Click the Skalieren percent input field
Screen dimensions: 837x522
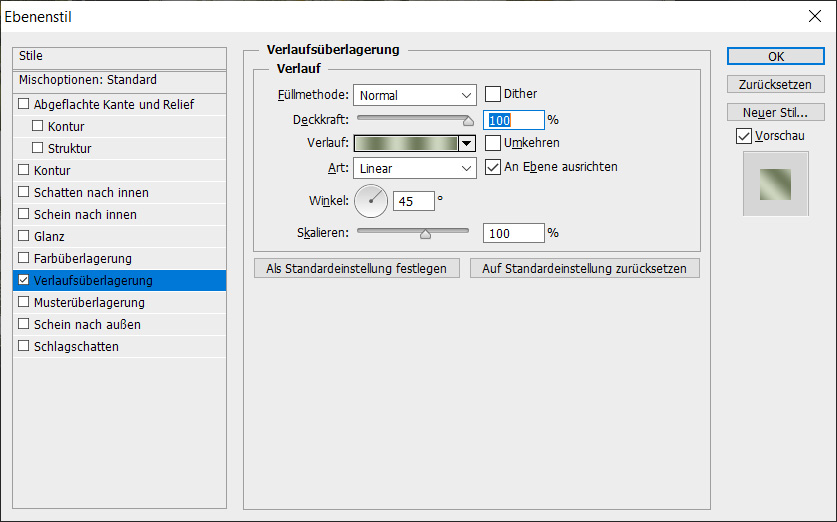coord(514,233)
